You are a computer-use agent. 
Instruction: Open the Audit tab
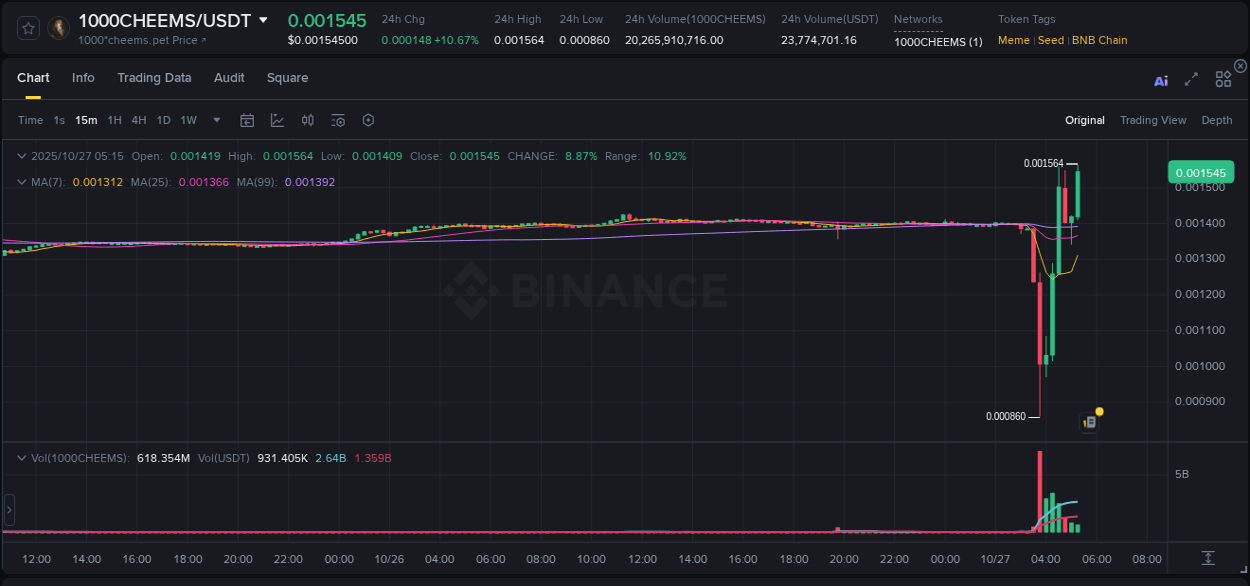click(229, 78)
